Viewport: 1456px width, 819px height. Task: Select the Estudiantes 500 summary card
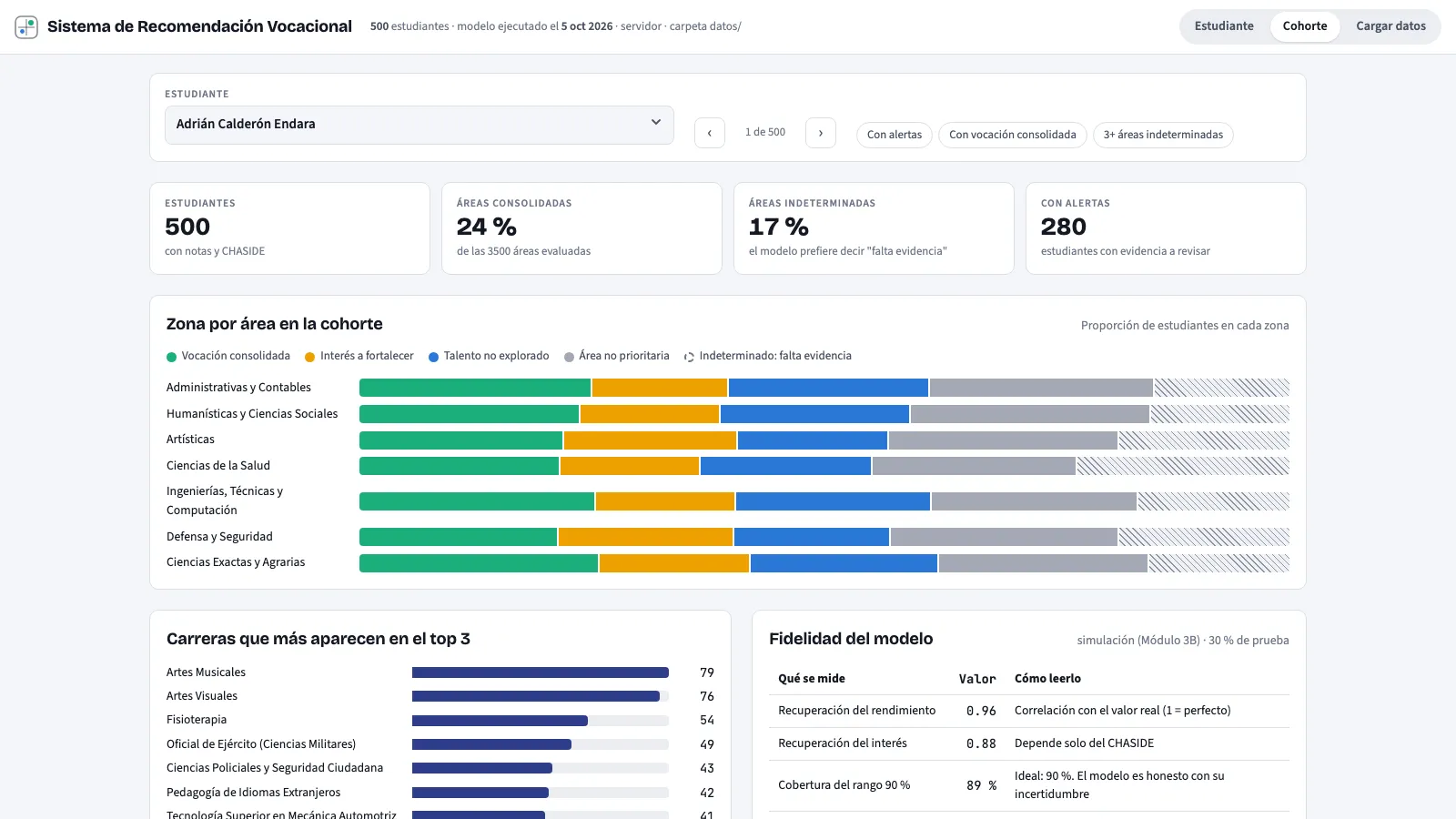(289, 228)
